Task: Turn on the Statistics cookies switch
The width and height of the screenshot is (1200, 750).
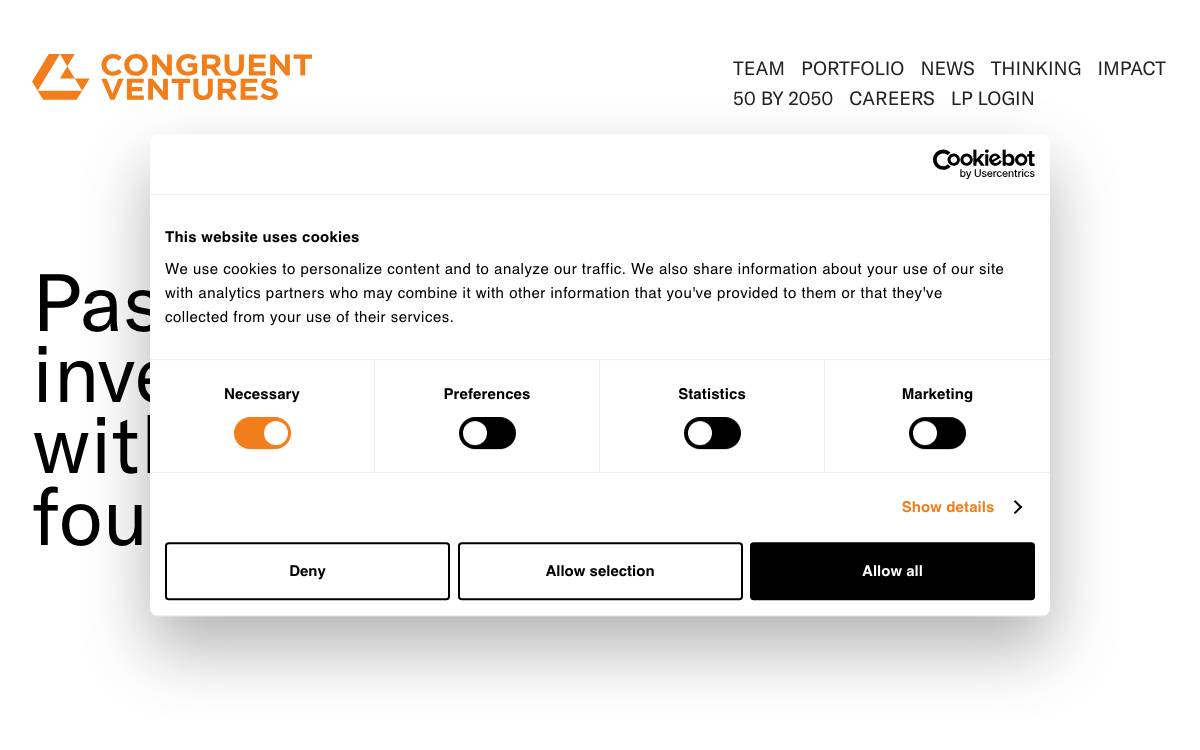Action: pyautogui.click(x=712, y=433)
